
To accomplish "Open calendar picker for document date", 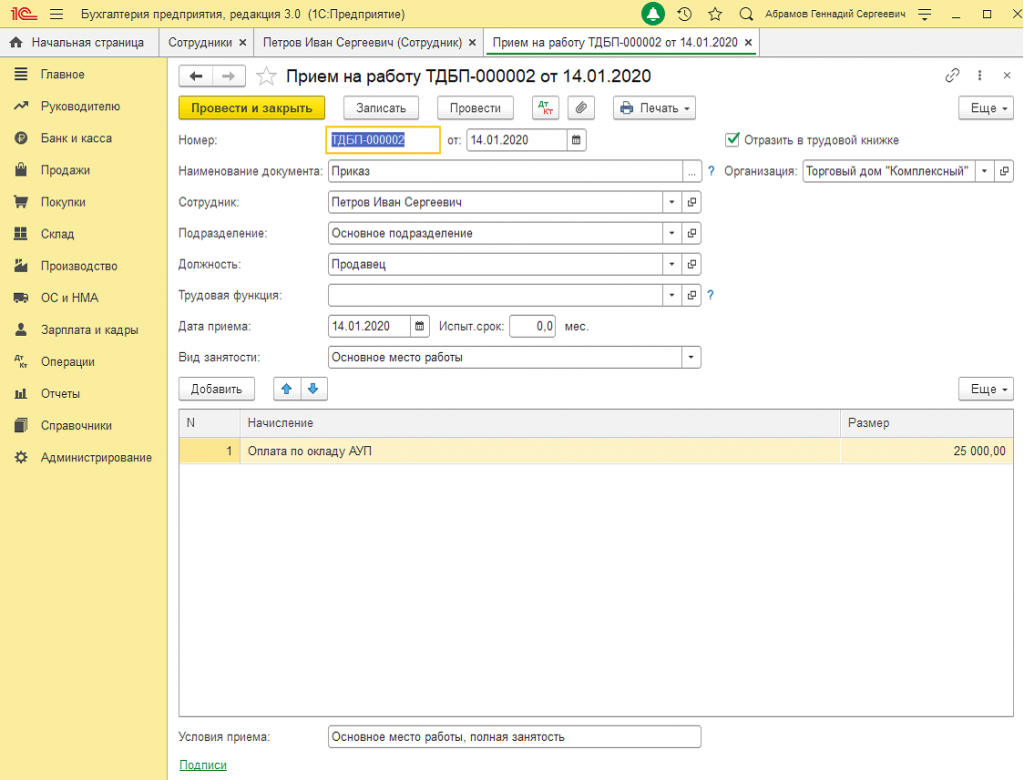I will point(576,140).
